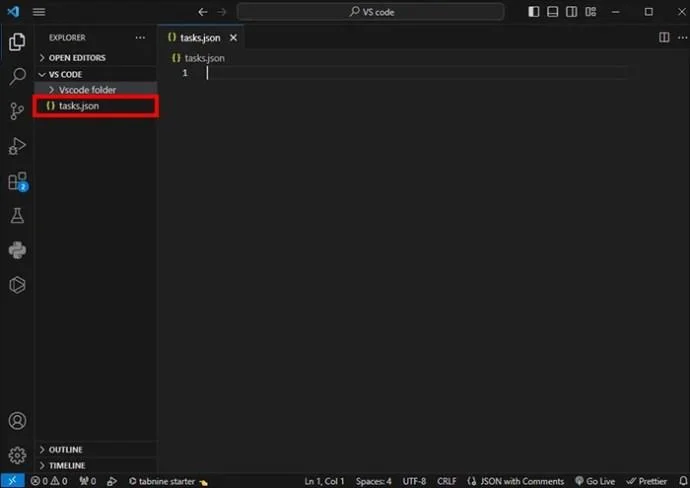Open remote window status bar button
The height and width of the screenshot is (488, 690).
(12, 481)
